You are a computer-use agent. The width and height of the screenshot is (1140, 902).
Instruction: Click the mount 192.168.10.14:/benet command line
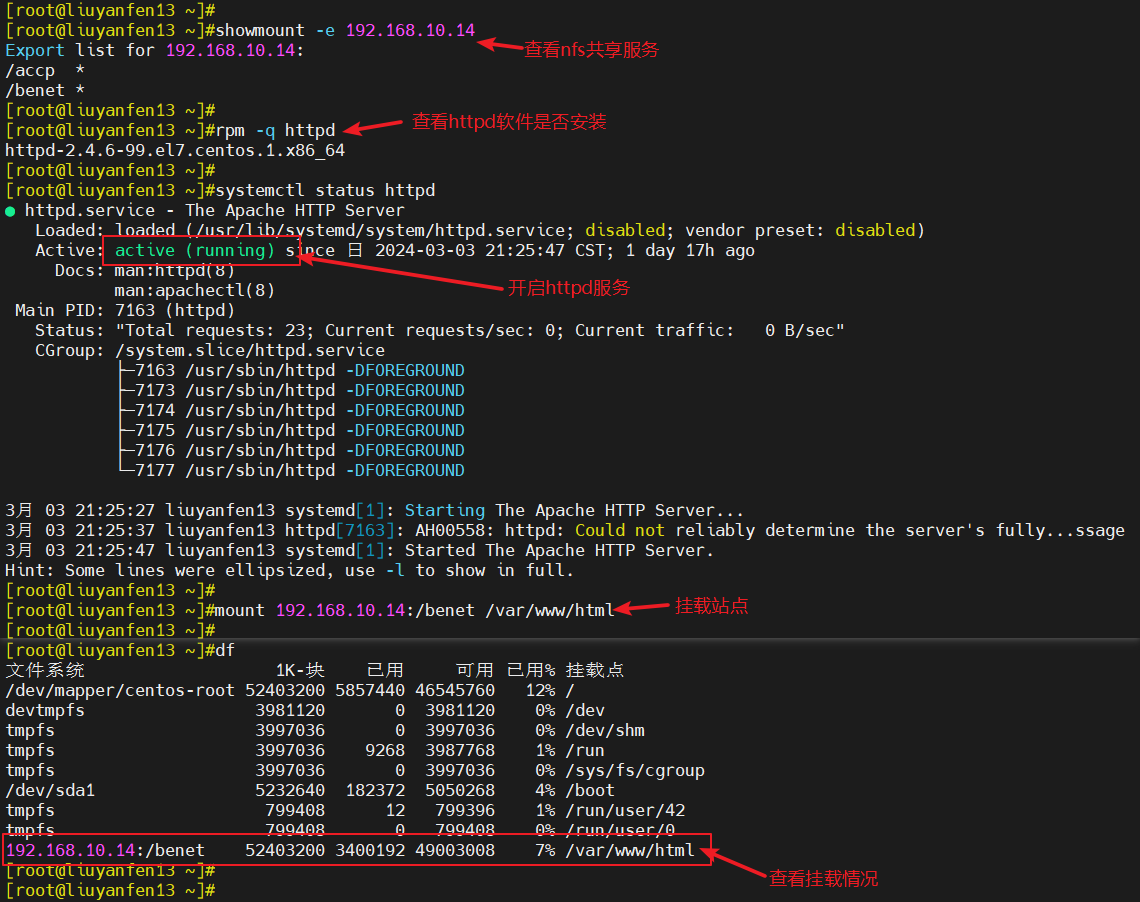pos(414,610)
